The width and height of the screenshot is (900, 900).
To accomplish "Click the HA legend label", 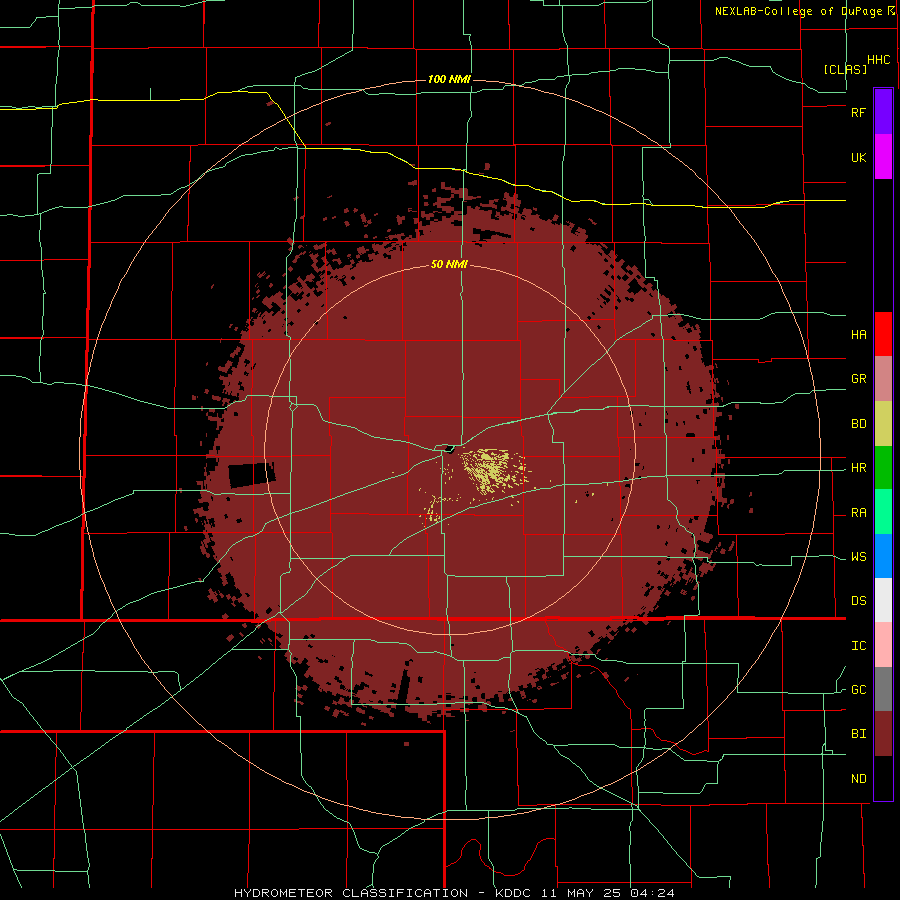I will pos(858,334).
